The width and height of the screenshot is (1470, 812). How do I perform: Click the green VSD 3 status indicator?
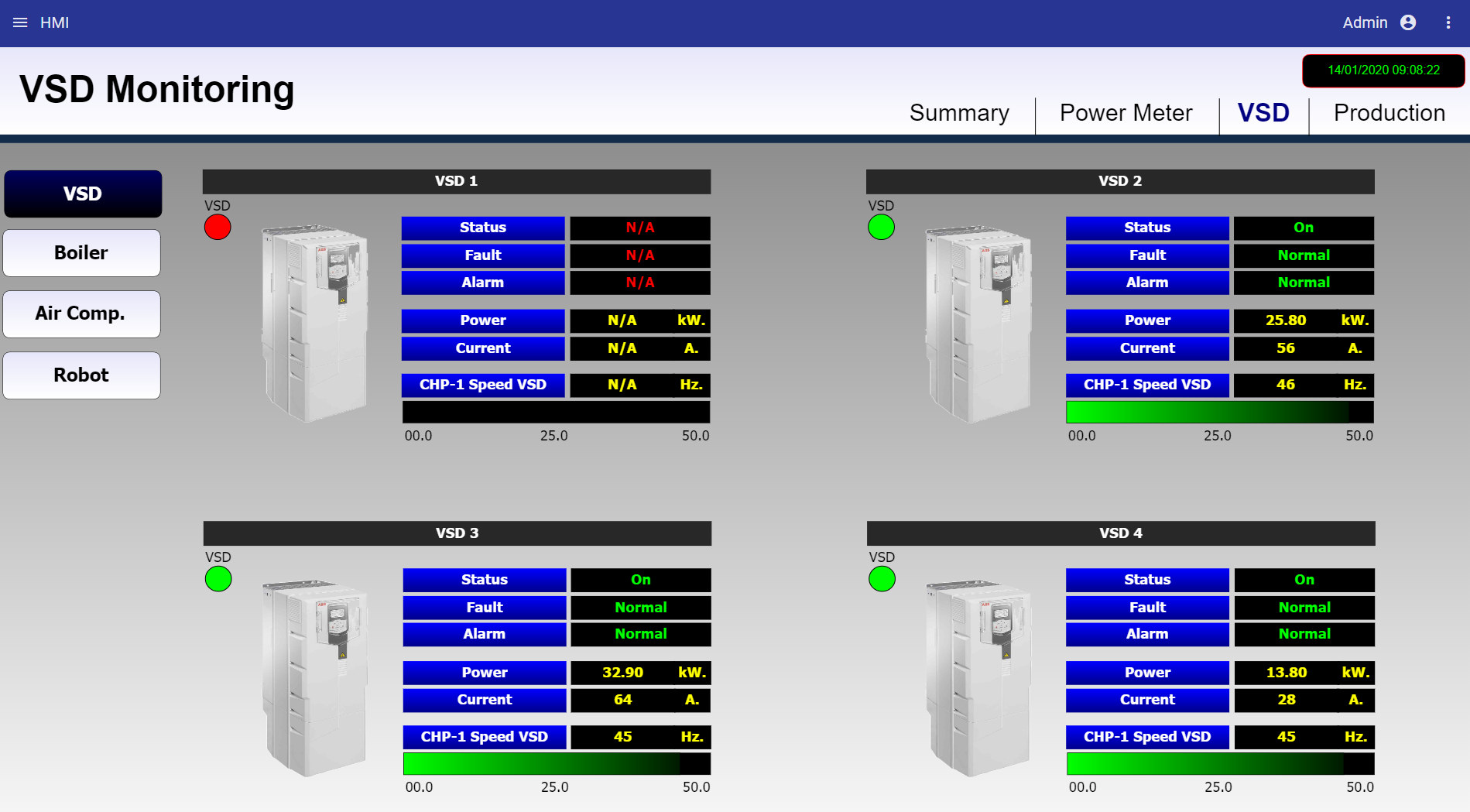pos(218,579)
